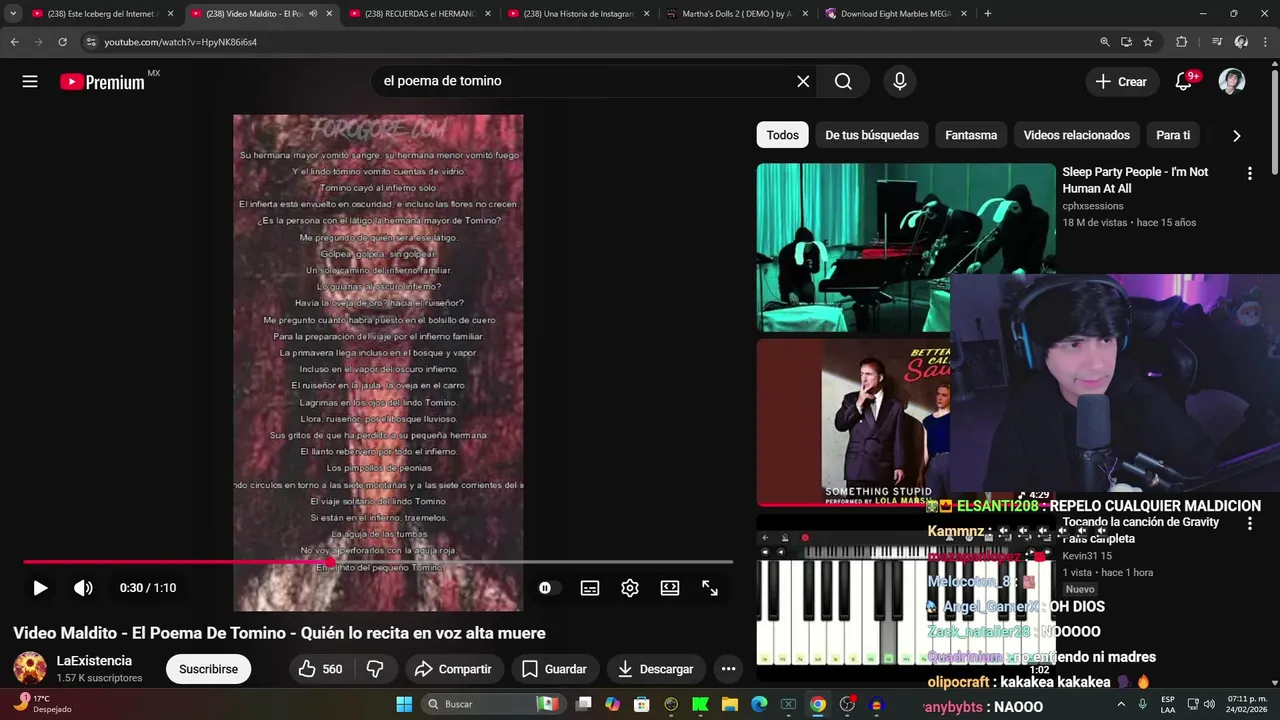
Task: Open options for Gravity Falls piano video
Action: (x=1249, y=523)
